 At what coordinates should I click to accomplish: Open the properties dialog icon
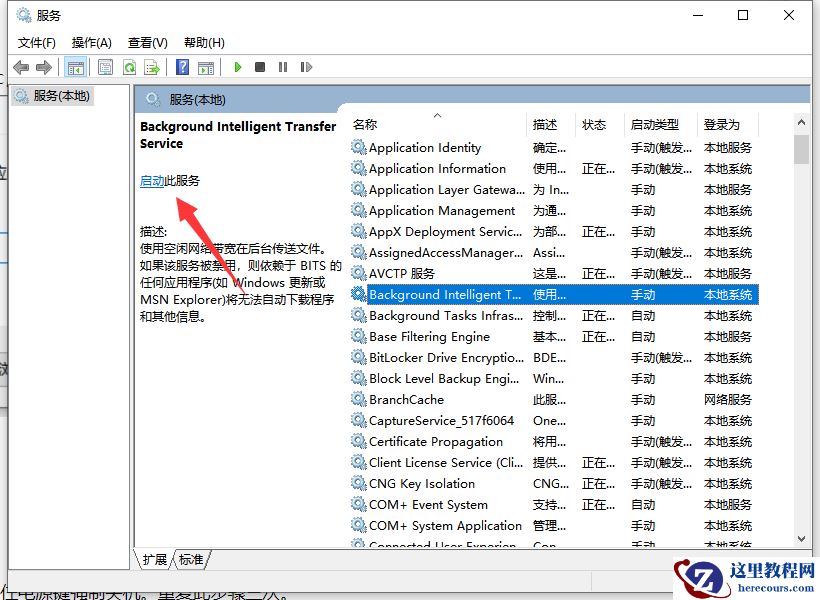(105, 67)
